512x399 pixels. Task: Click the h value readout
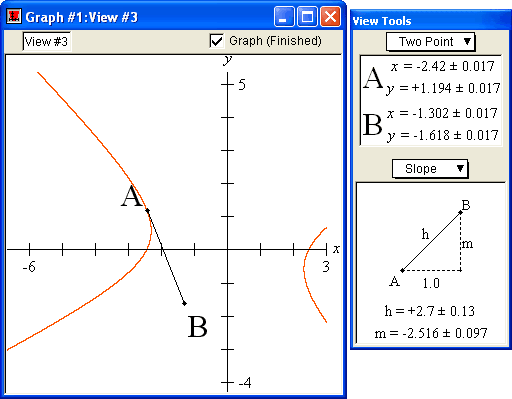(x=429, y=311)
